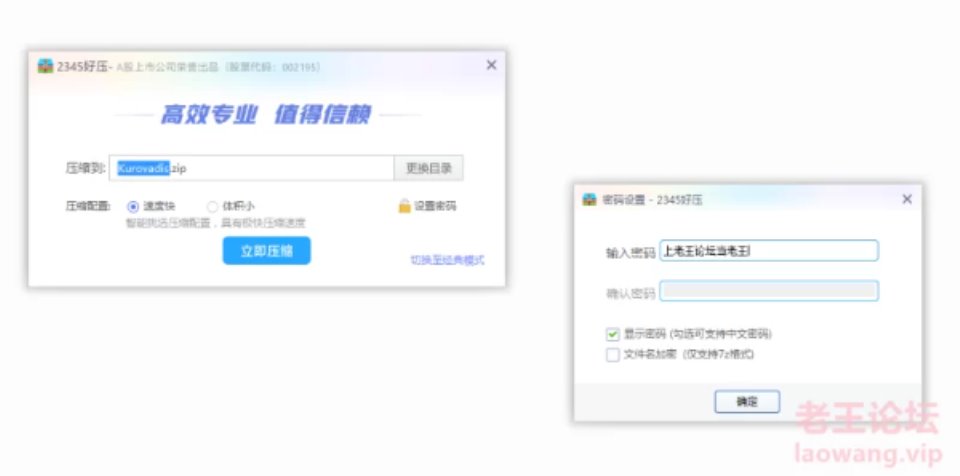Screen dimensions: 960x476
Task: Confirm password with 确定 button
Action: point(747,402)
